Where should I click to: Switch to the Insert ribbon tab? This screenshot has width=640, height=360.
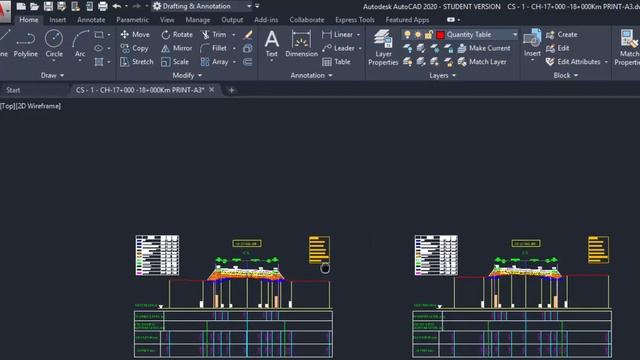coord(58,20)
